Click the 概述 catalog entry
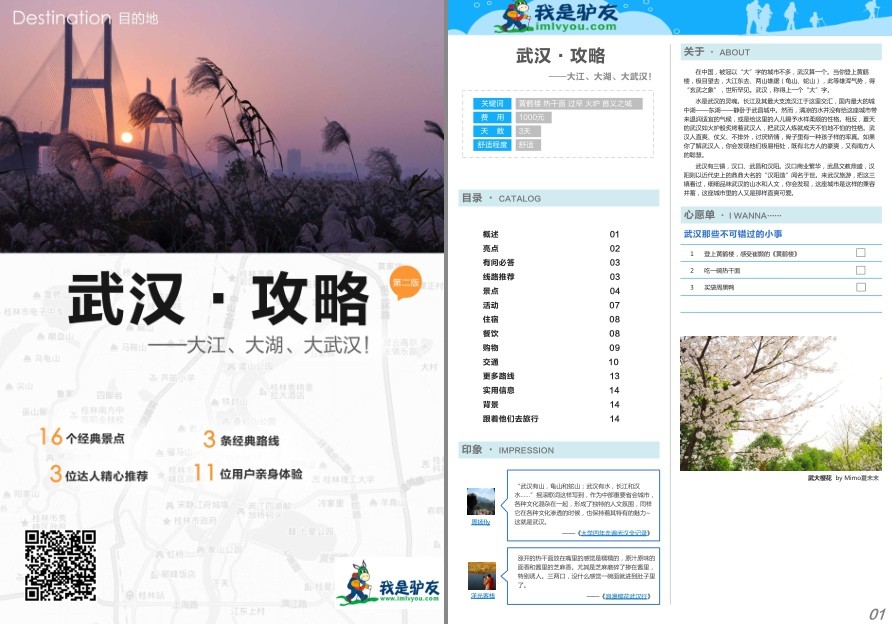The width and height of the screenshot is (892, 624). [490, 234]
